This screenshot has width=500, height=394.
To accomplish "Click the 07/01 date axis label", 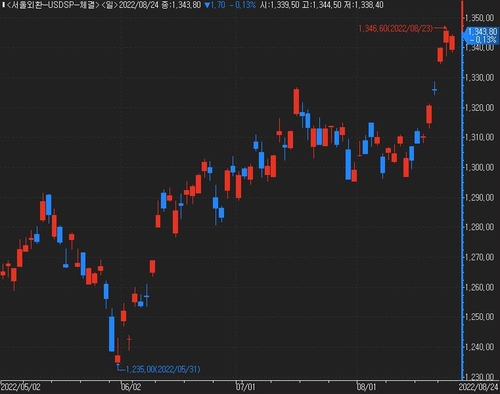I will (x=245, y=387).
